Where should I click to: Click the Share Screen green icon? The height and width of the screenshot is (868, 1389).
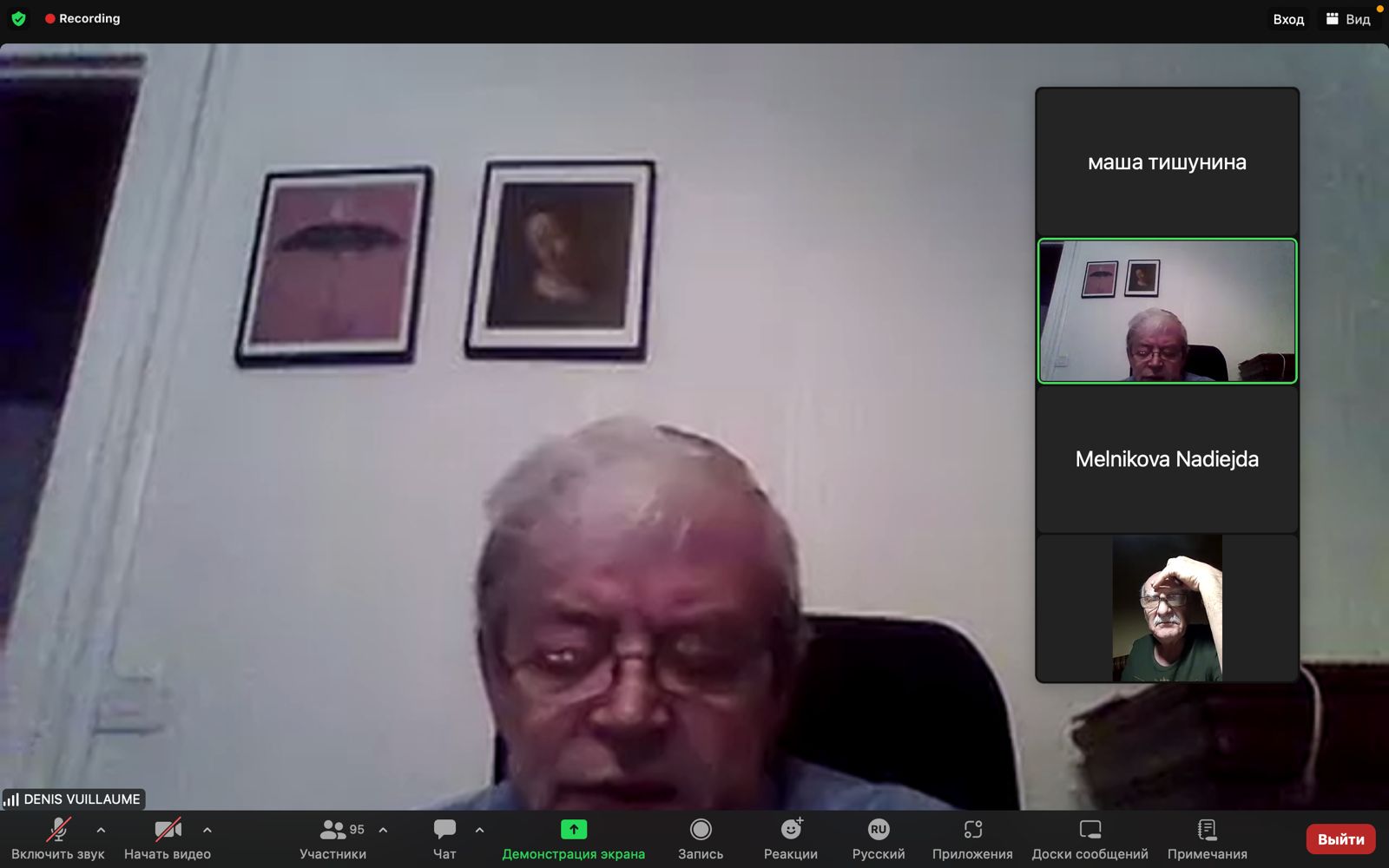coord(573,830)
